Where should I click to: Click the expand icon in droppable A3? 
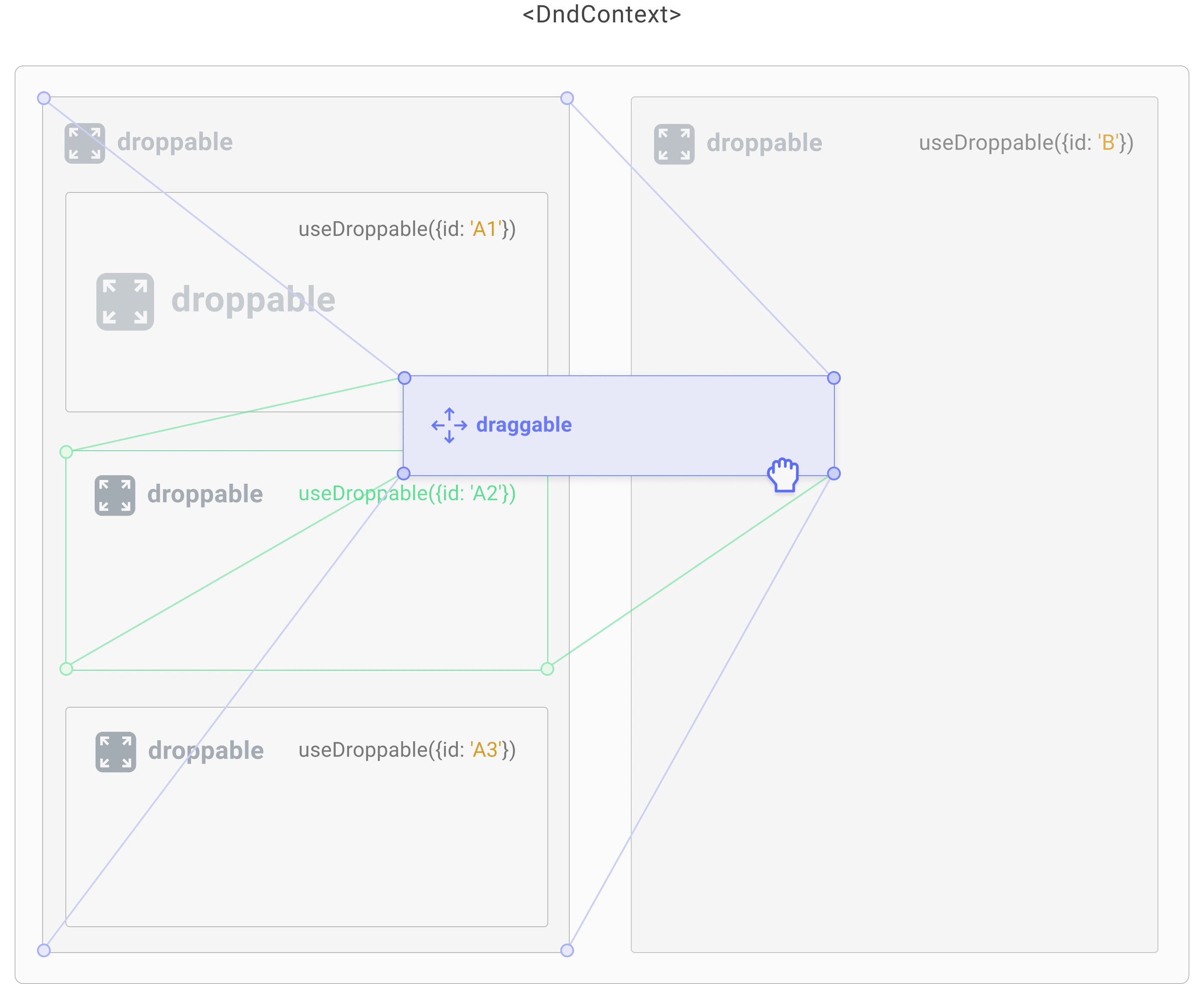point(116,752)
